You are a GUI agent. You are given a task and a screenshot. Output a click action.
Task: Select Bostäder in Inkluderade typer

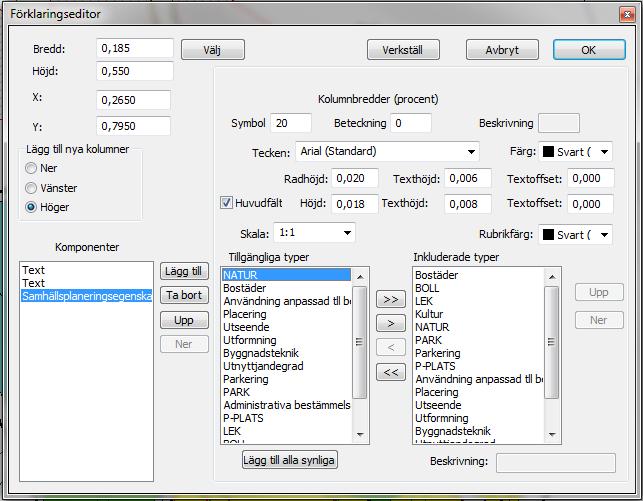[x=478, y=275]
